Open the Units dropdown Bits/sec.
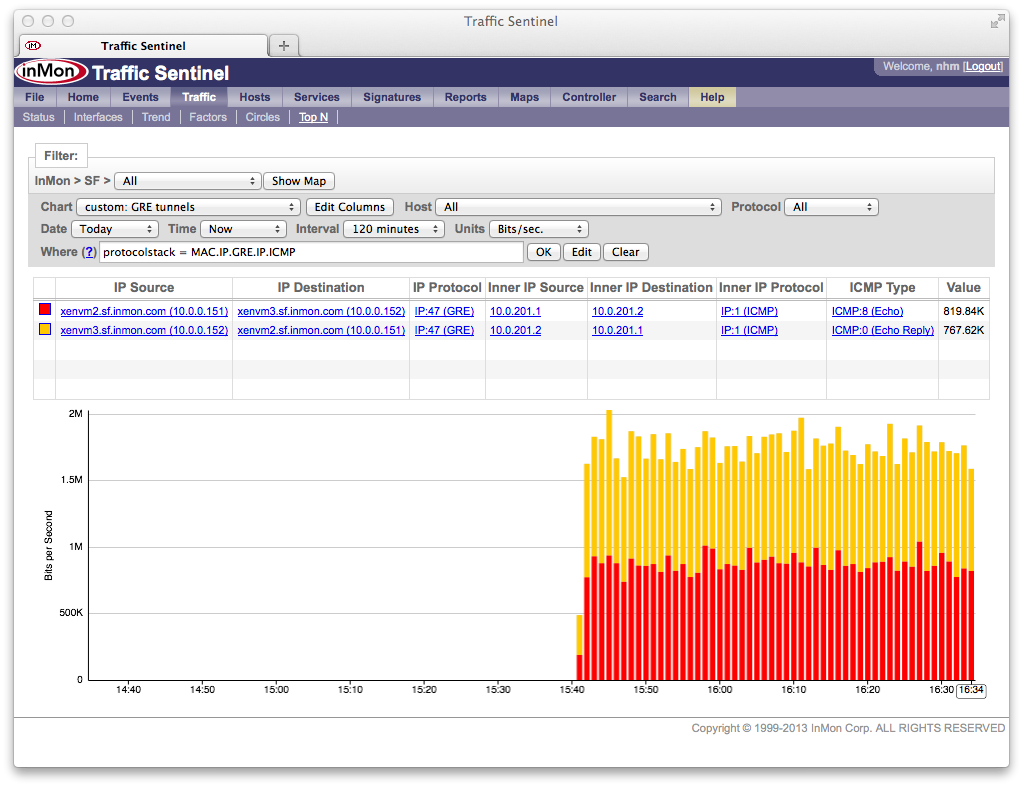Image resolution: width=1023 pixels, height=787 pixels. [x=539, y=229]
